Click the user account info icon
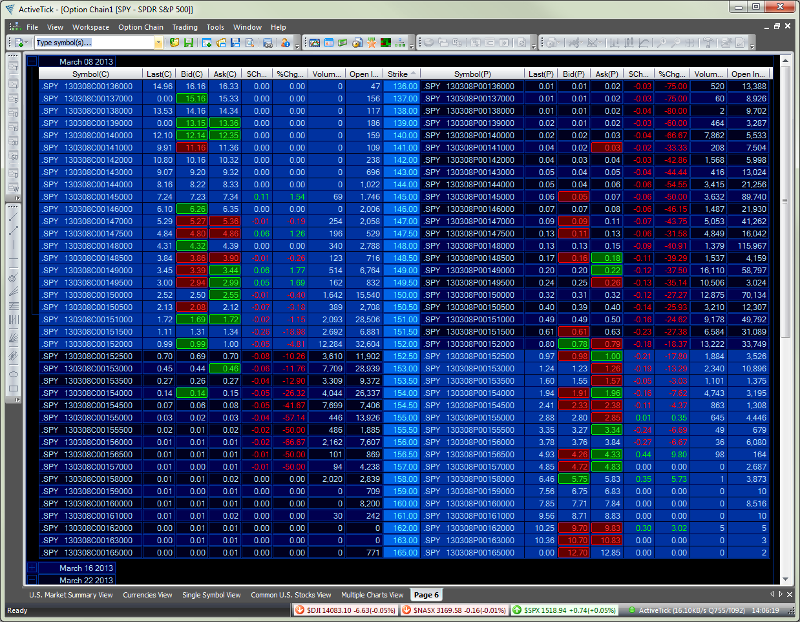This screenshot has width=800, height=622. (x=285, y=43)
